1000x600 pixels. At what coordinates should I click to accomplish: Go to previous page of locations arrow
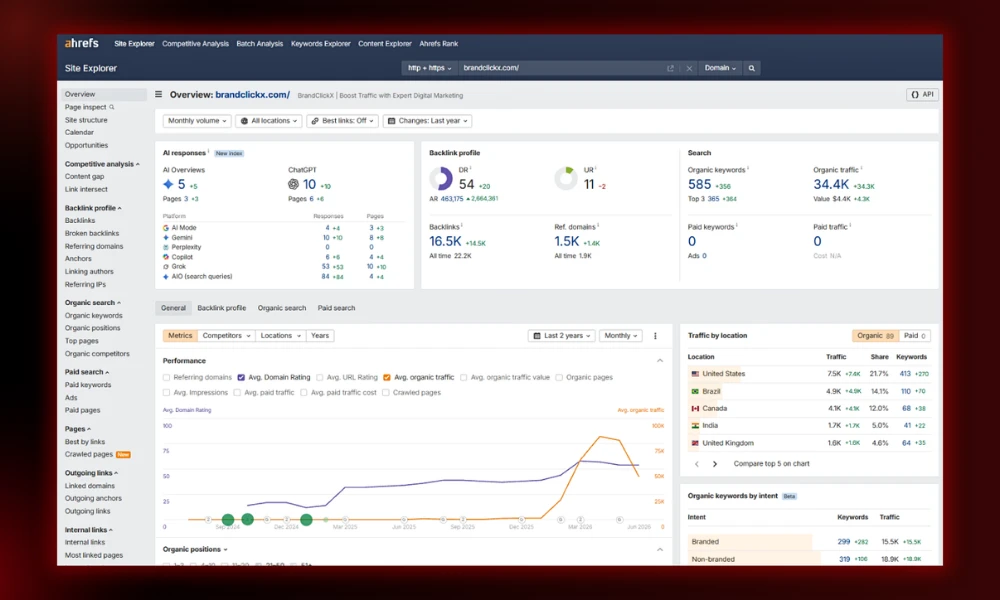[696, 464]
